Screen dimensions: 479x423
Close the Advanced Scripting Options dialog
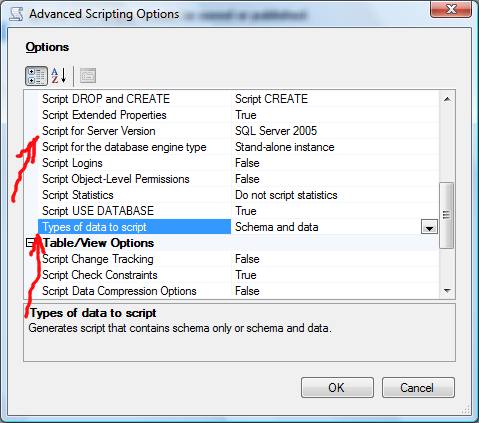coord(451,9)
